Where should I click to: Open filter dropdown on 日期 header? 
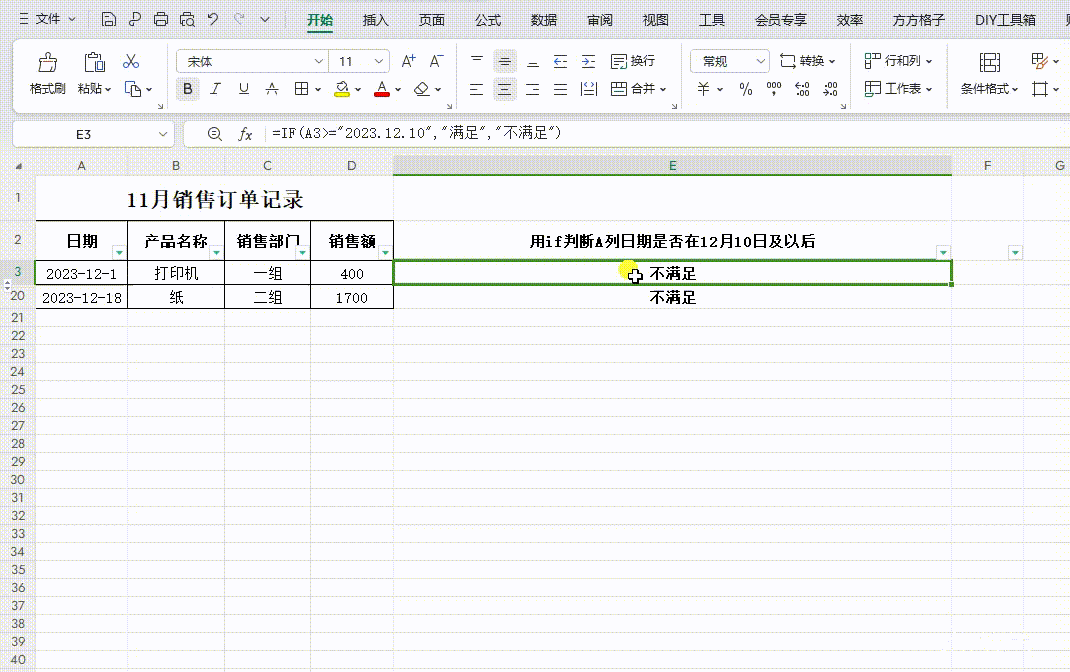(x=119, y=252)
